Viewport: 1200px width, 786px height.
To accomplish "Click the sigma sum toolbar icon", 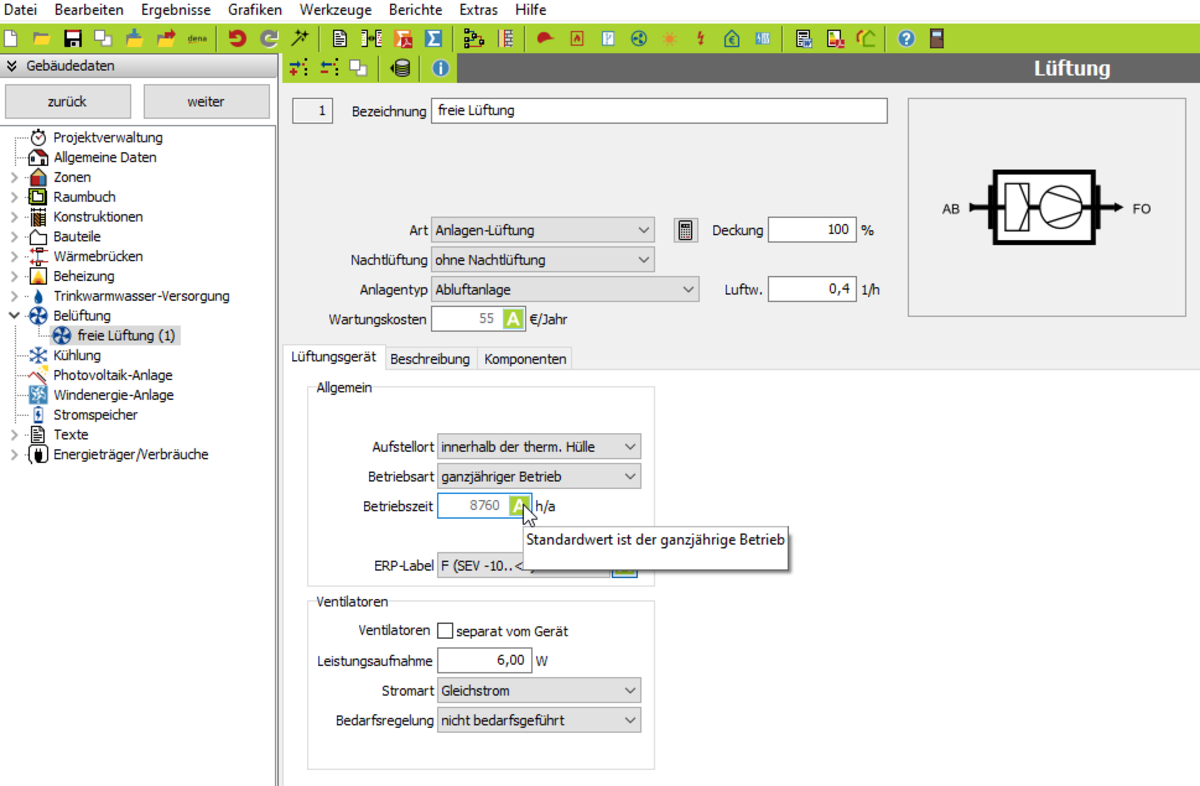I will pos(434,39).
